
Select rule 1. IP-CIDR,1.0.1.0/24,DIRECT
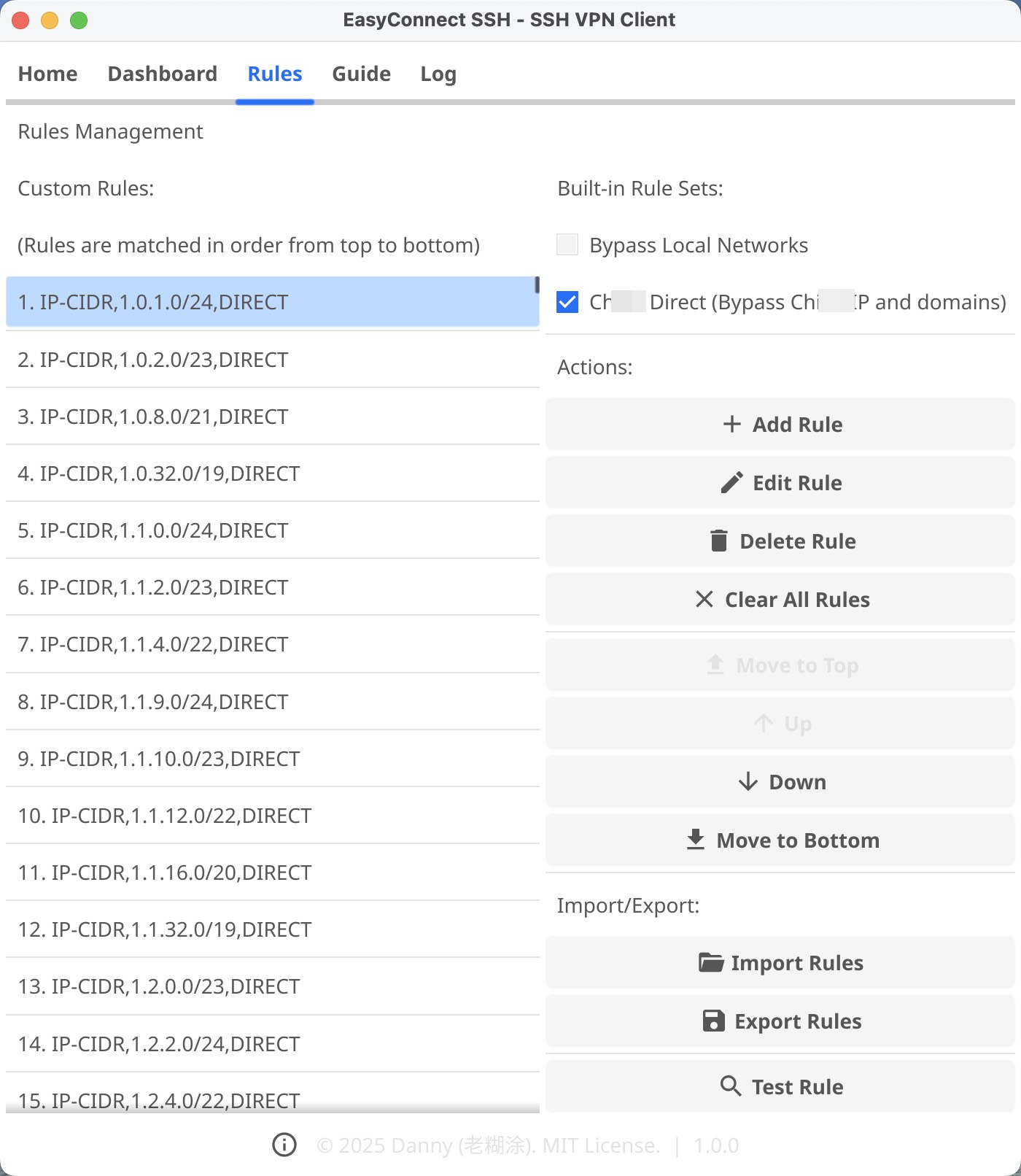pyautogui.click(x=272, y=301)
